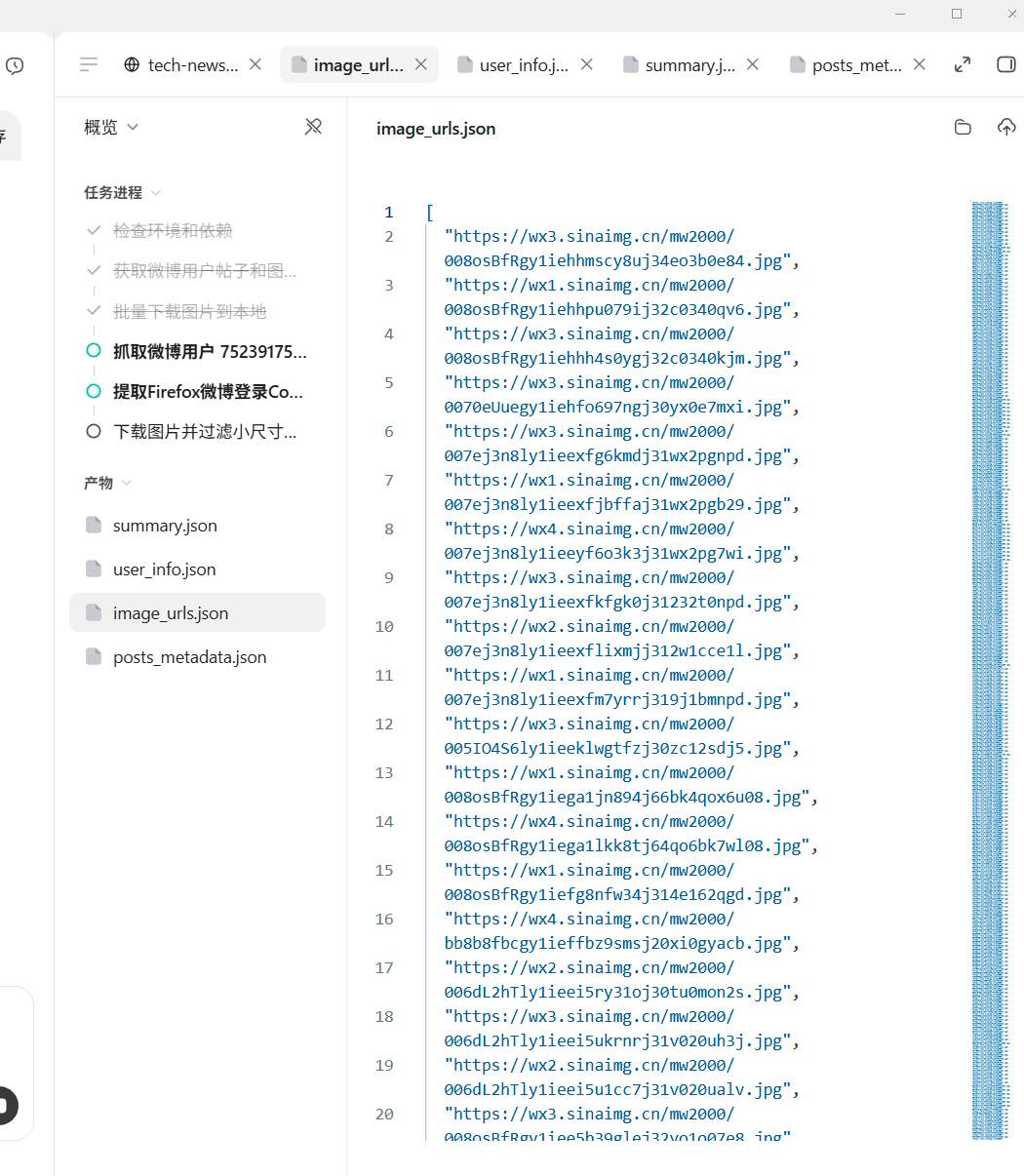Maximize the application window
Screen dimensions: 1024x1176
957,14
